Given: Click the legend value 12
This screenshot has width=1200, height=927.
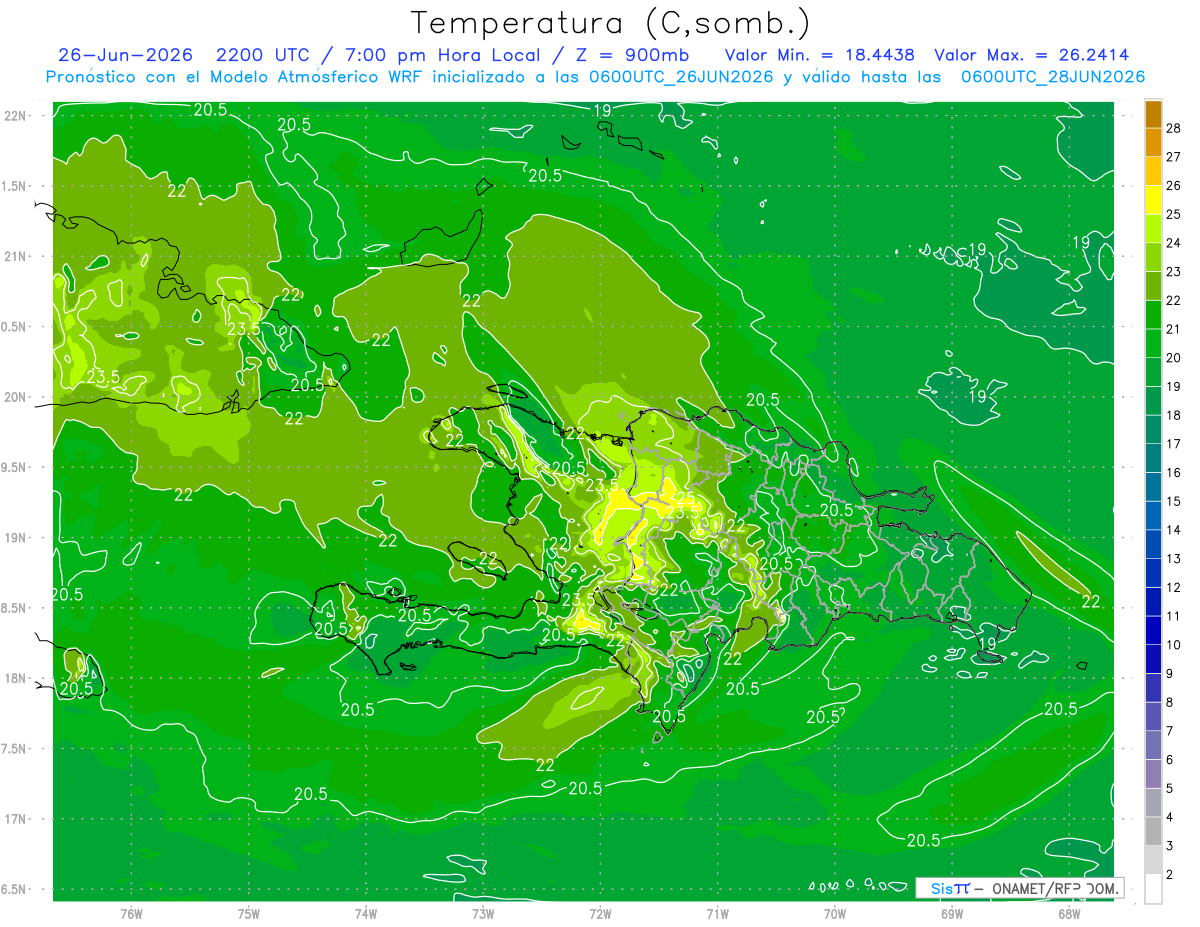Looking at the screenshot, I should click(1174, 588).
